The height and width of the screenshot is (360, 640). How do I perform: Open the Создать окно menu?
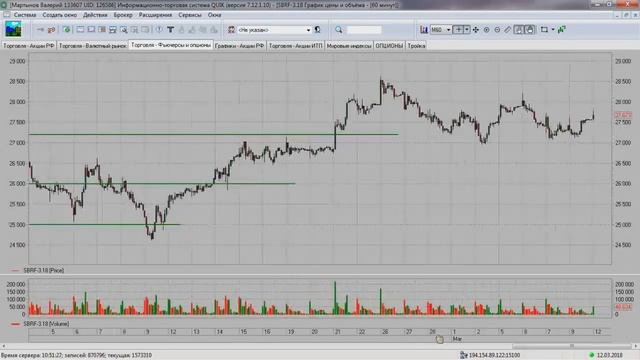tap(60, 15)
